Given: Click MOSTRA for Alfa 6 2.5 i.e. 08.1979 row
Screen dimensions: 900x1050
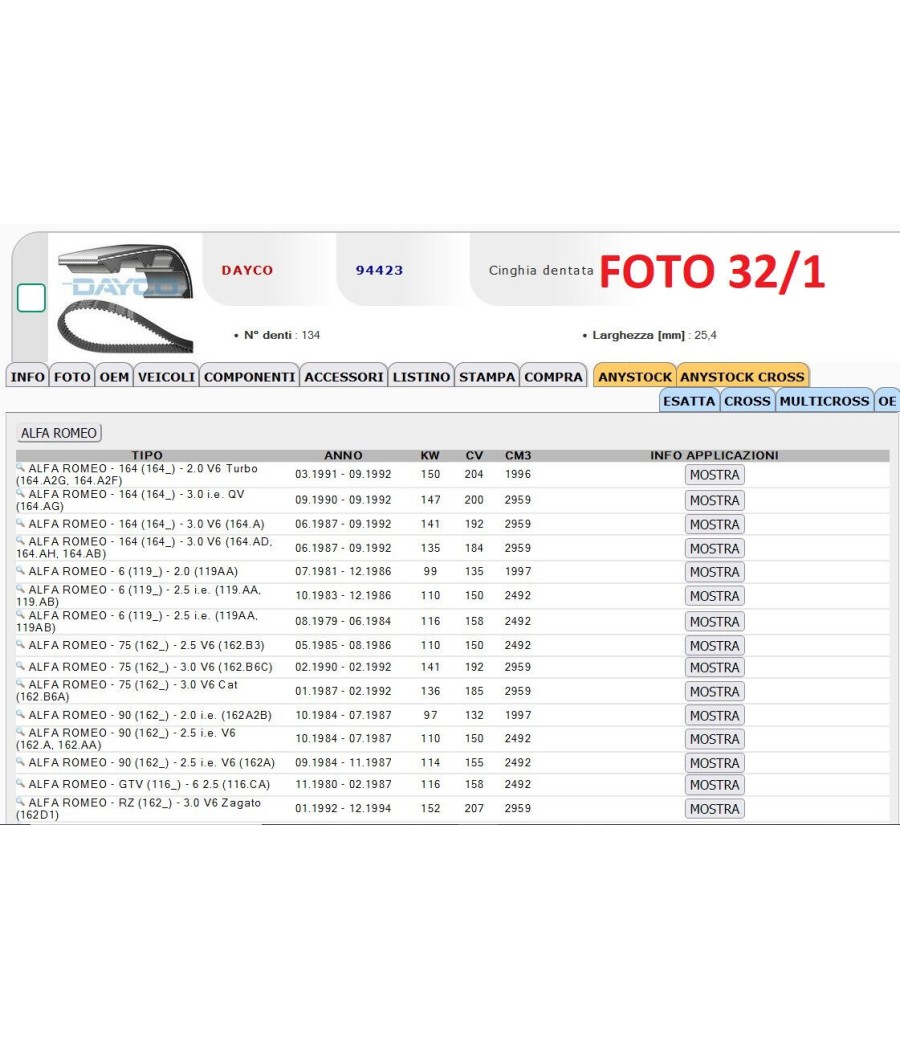Looking at the screenshot, I should pyautogui.click(x=715, y=621).
